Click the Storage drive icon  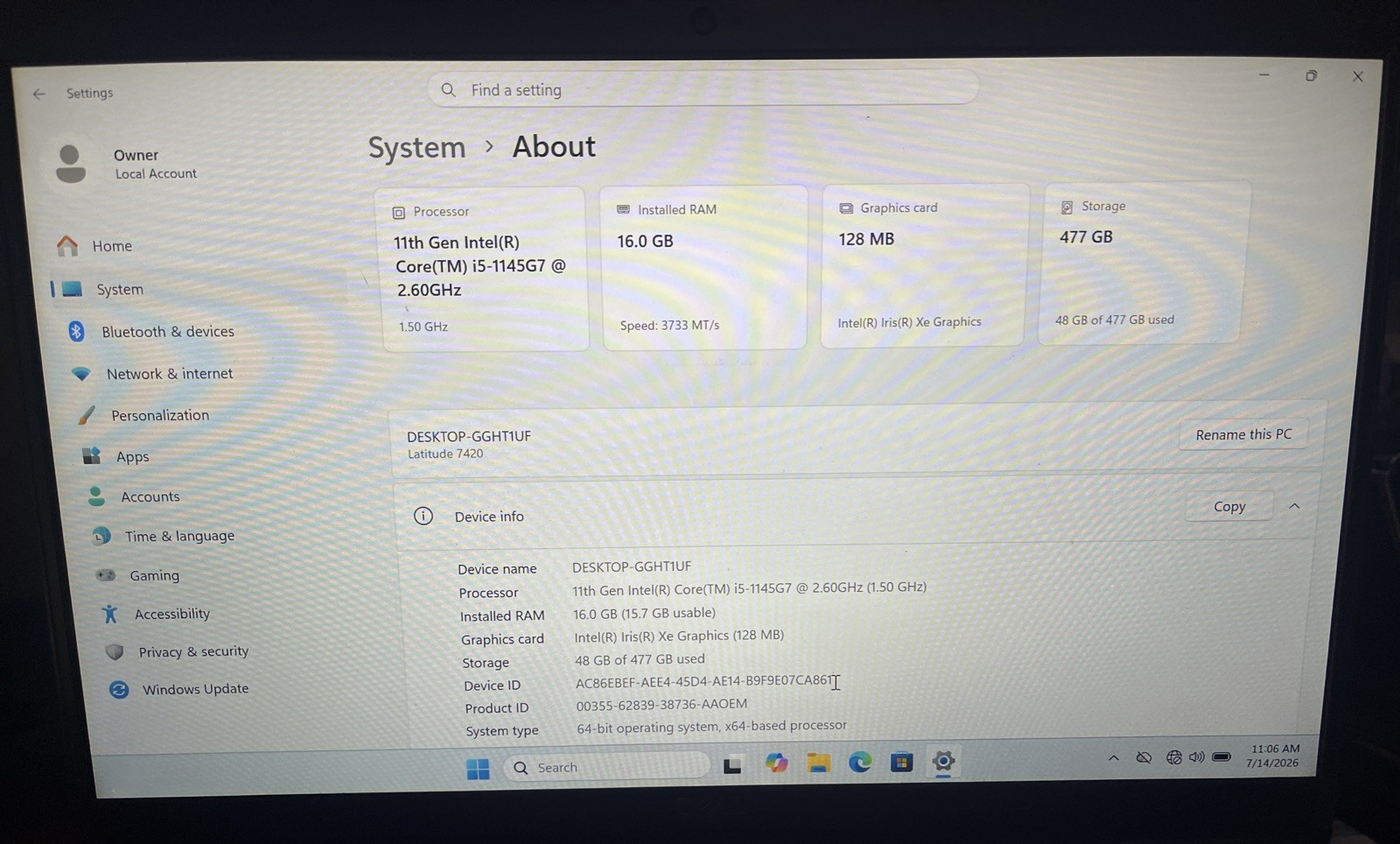pyautogui.click(x=1067, y=207)
